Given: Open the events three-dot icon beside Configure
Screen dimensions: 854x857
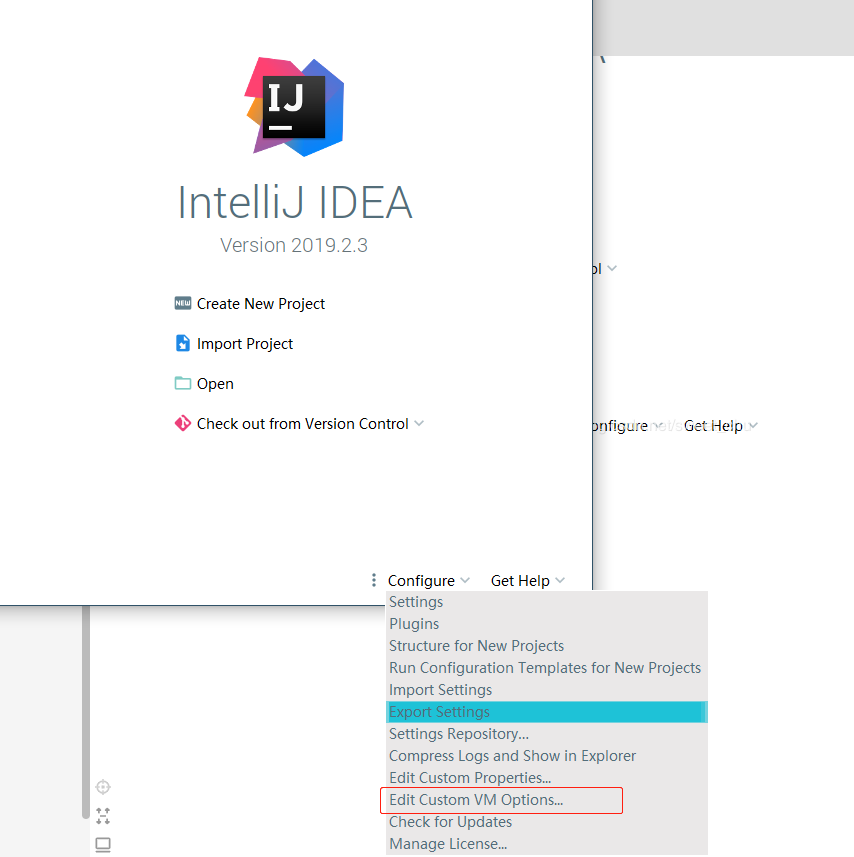Looking at the screenshot, I should click(374, 580).
